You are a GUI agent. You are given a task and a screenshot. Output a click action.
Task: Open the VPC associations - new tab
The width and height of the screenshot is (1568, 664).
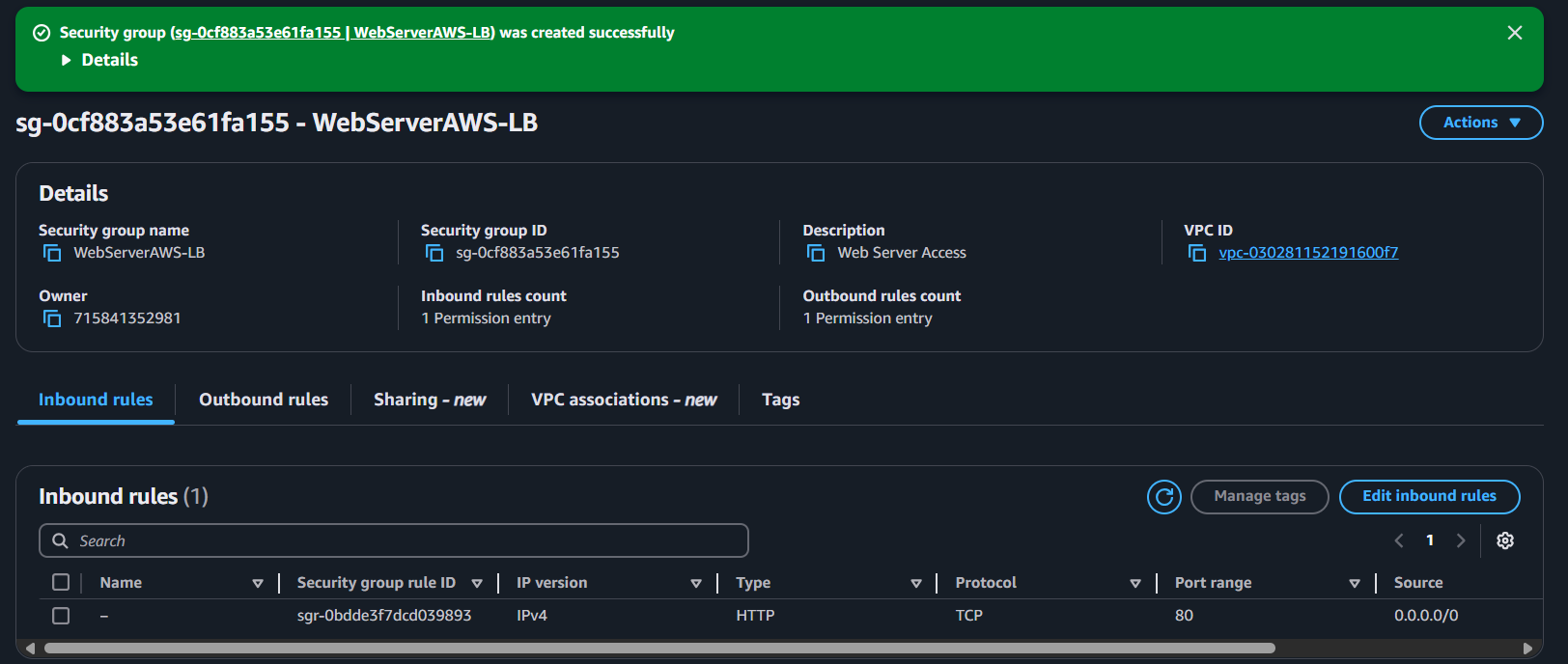point(624,400)
